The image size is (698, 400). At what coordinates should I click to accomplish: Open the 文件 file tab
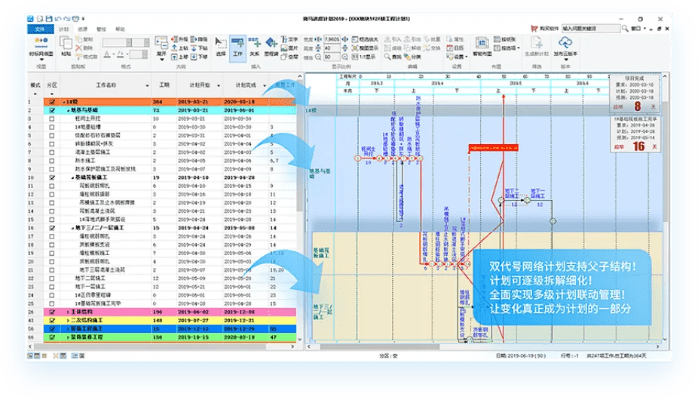point(40,29)
